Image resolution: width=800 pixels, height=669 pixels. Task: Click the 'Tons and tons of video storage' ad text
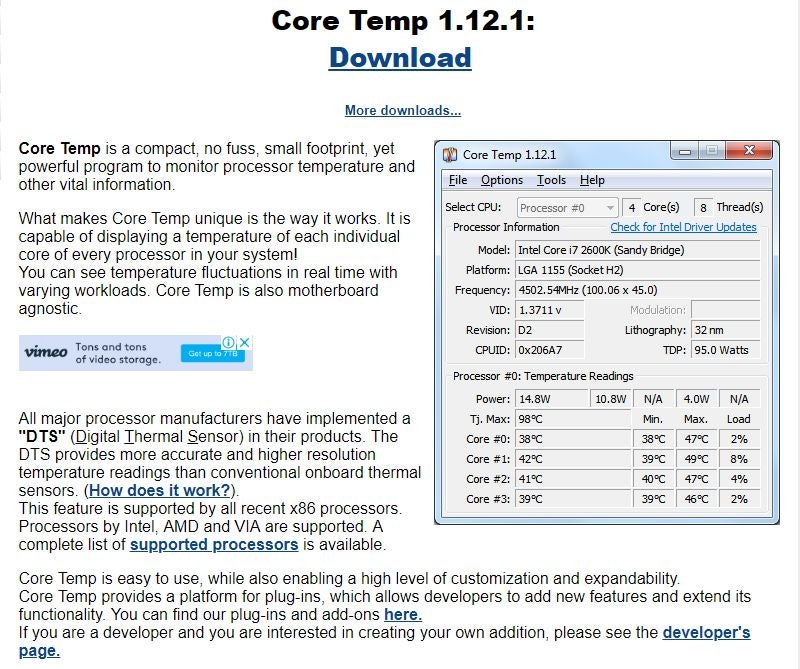(x=118, y=353)
